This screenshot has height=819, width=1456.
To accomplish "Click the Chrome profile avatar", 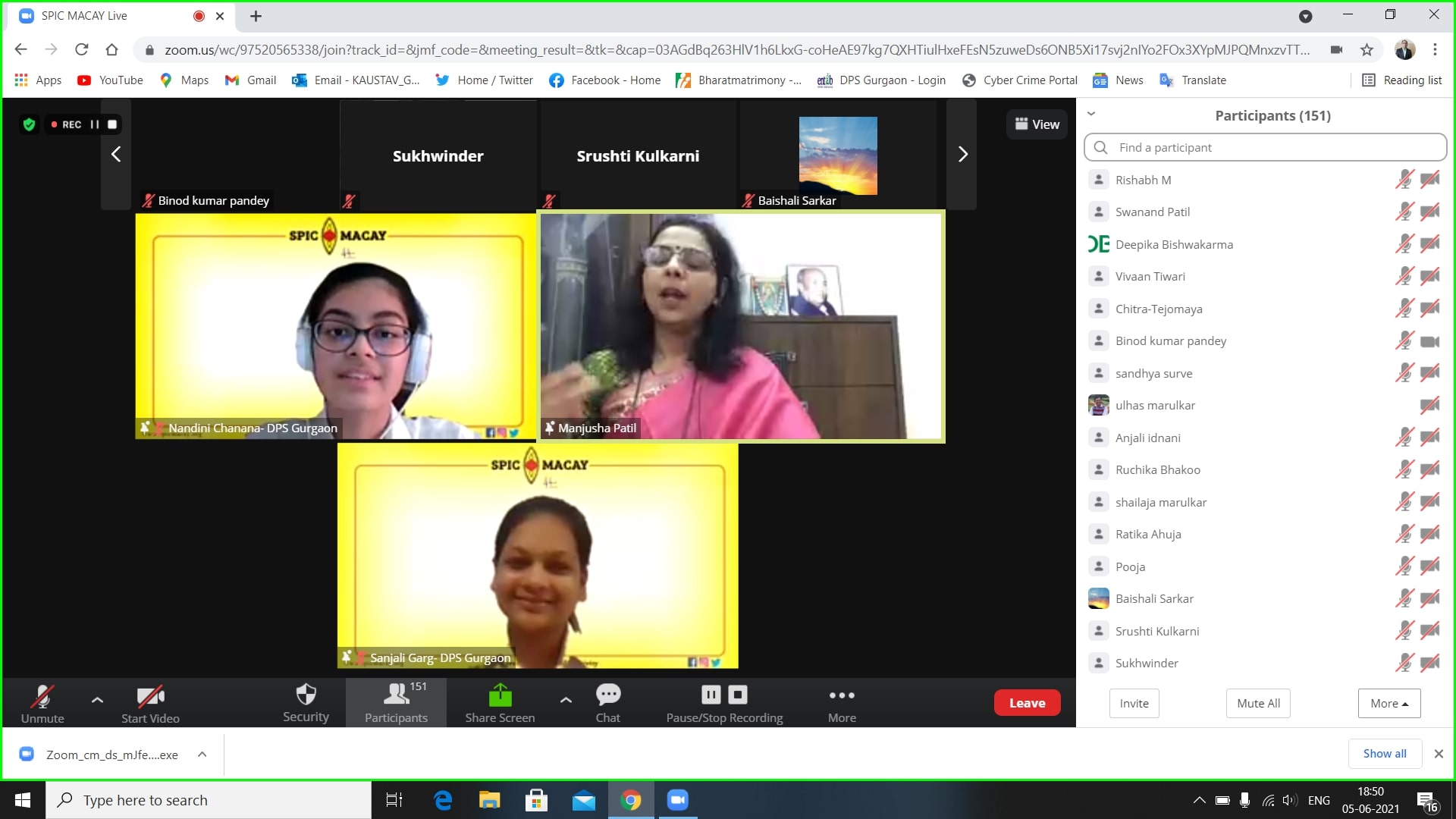I will tap(1404, 50).
